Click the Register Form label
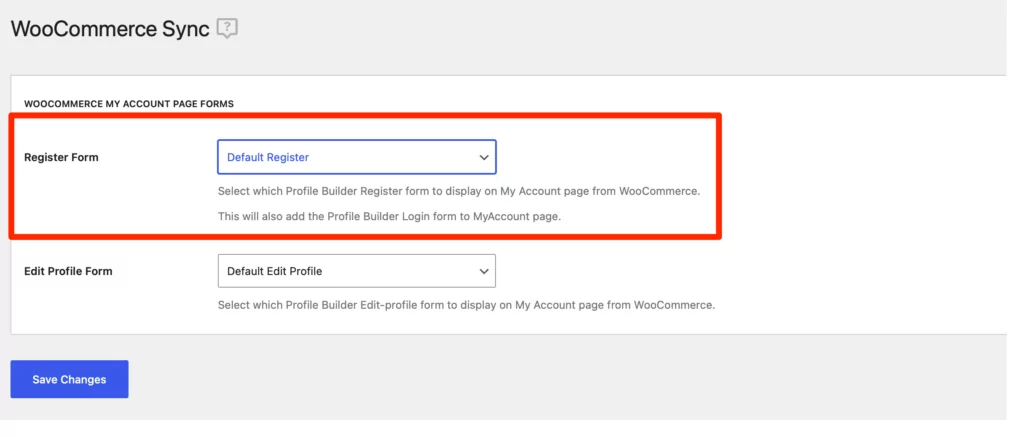 61,157
